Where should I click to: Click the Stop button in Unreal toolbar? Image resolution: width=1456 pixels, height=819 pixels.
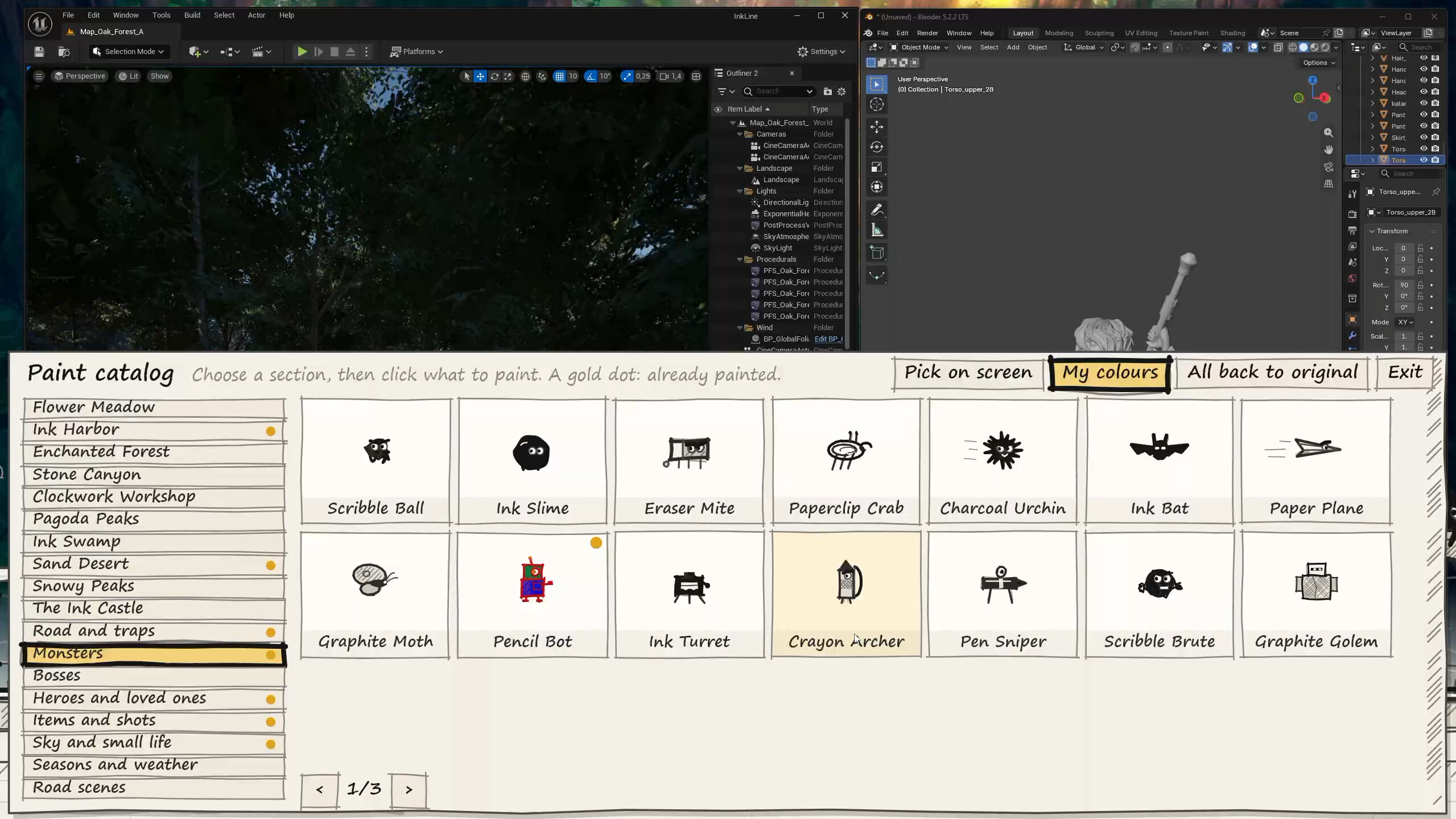coord(335,52)
